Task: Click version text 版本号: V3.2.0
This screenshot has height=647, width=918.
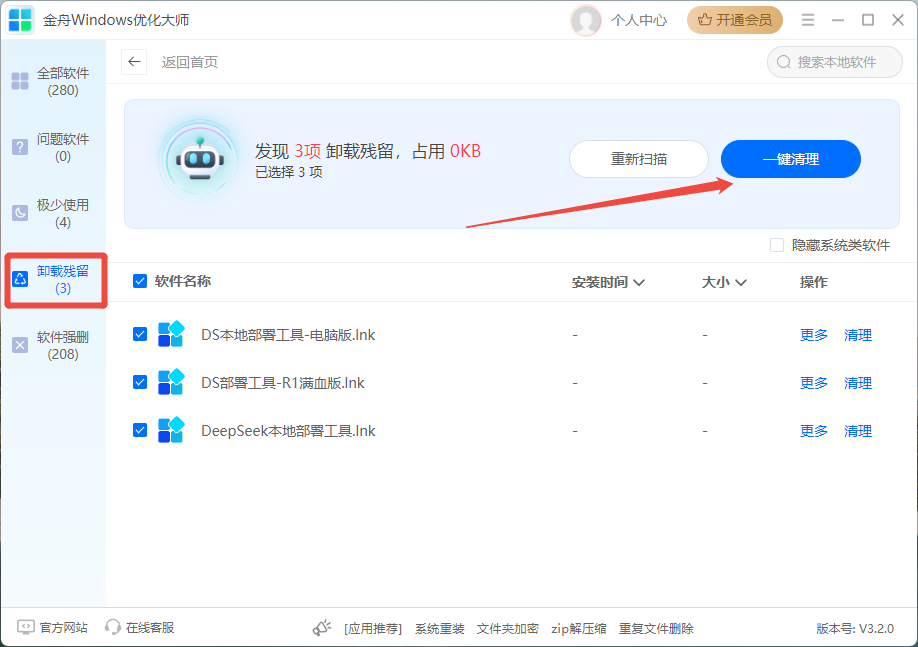Action: [855, 628]
